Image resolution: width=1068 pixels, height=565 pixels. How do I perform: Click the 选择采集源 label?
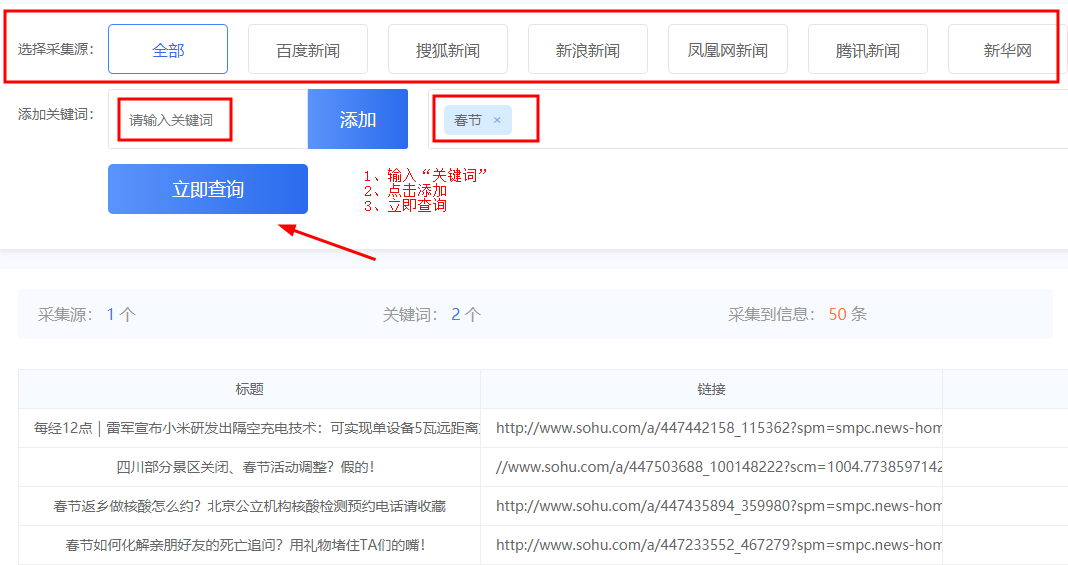pos(56,49)
